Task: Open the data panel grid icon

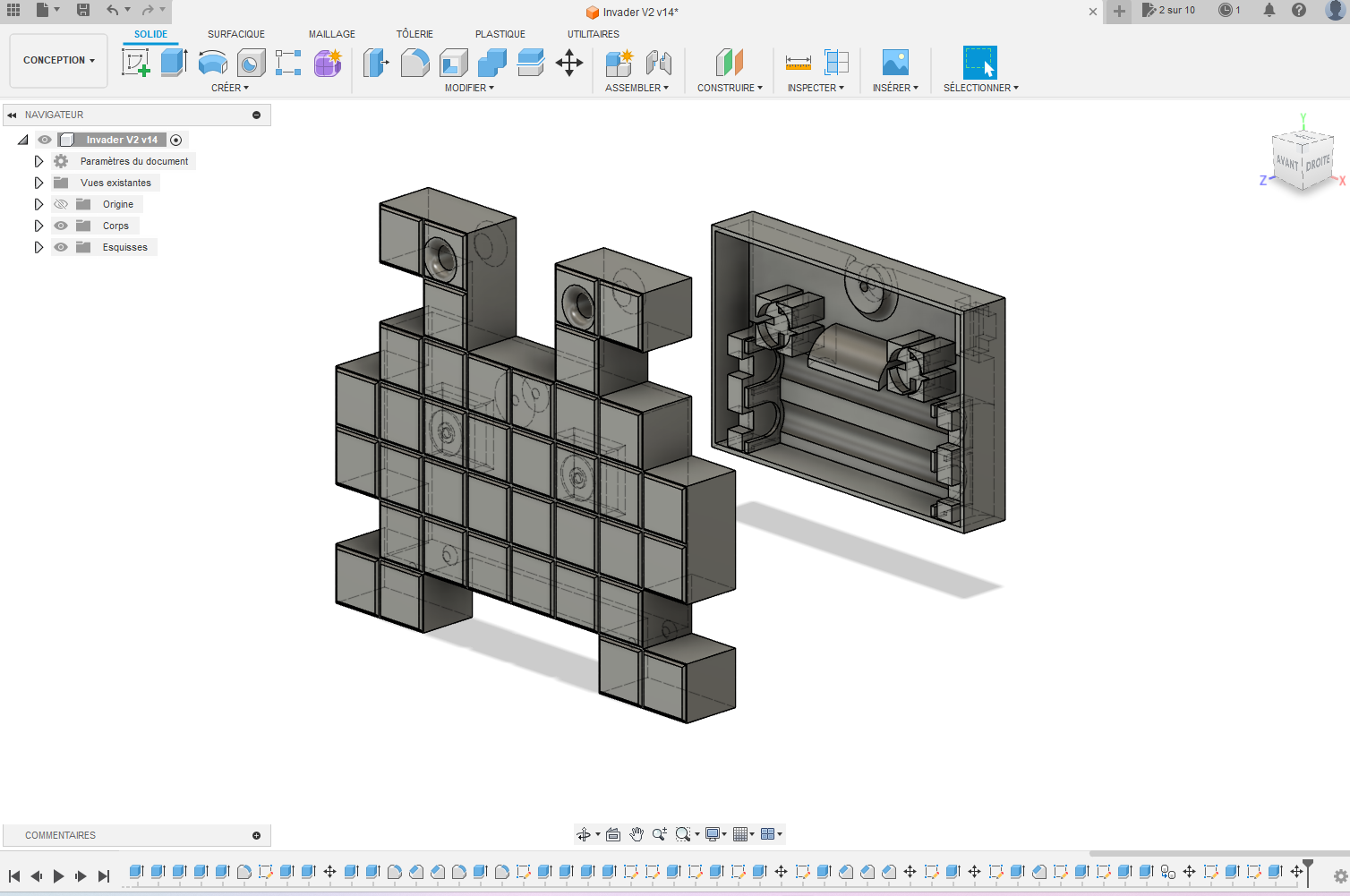Action: (x=13, y=10)
